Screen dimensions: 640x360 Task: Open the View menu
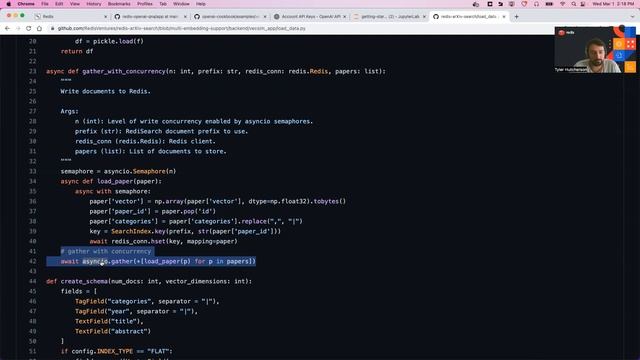tap(75, 4)
